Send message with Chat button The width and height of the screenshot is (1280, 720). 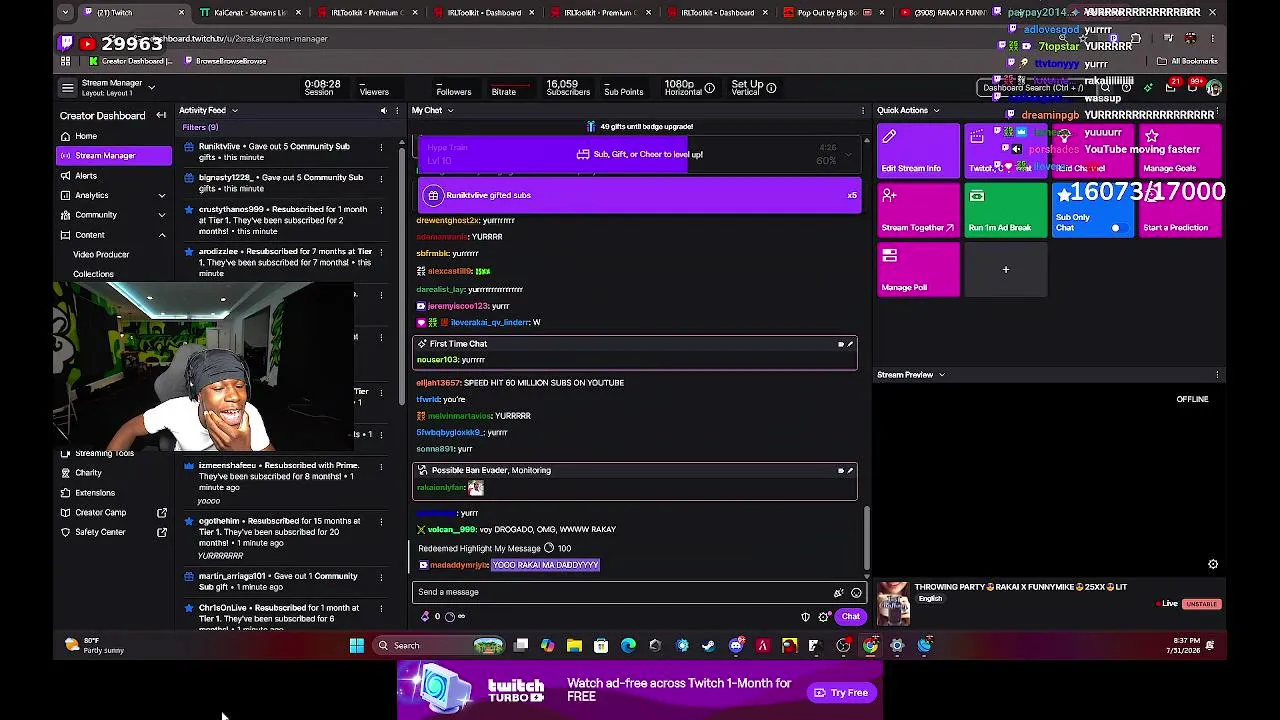[x=850, y=617]
